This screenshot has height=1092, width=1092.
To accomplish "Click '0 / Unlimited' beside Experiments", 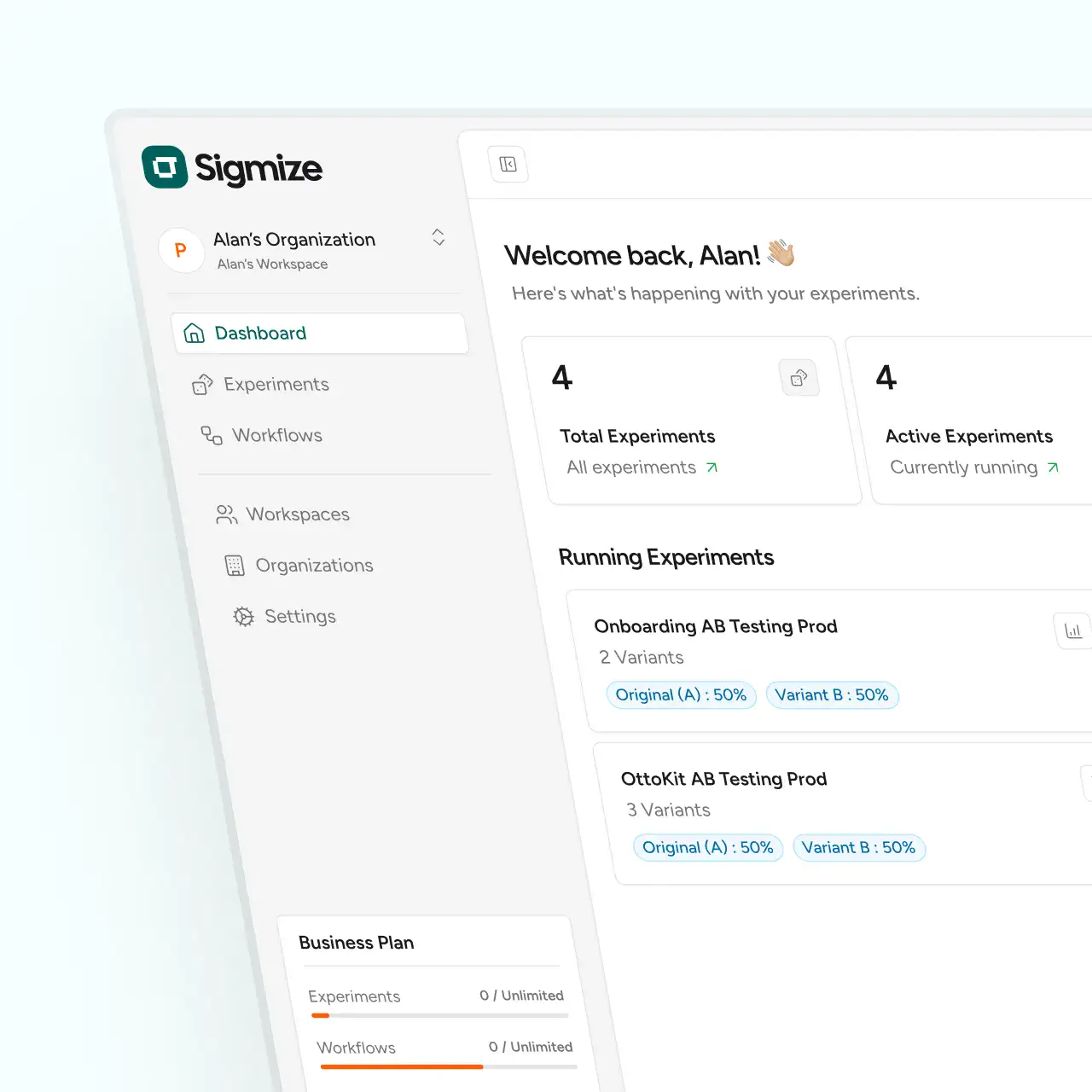I will click(x=521, y=996).
